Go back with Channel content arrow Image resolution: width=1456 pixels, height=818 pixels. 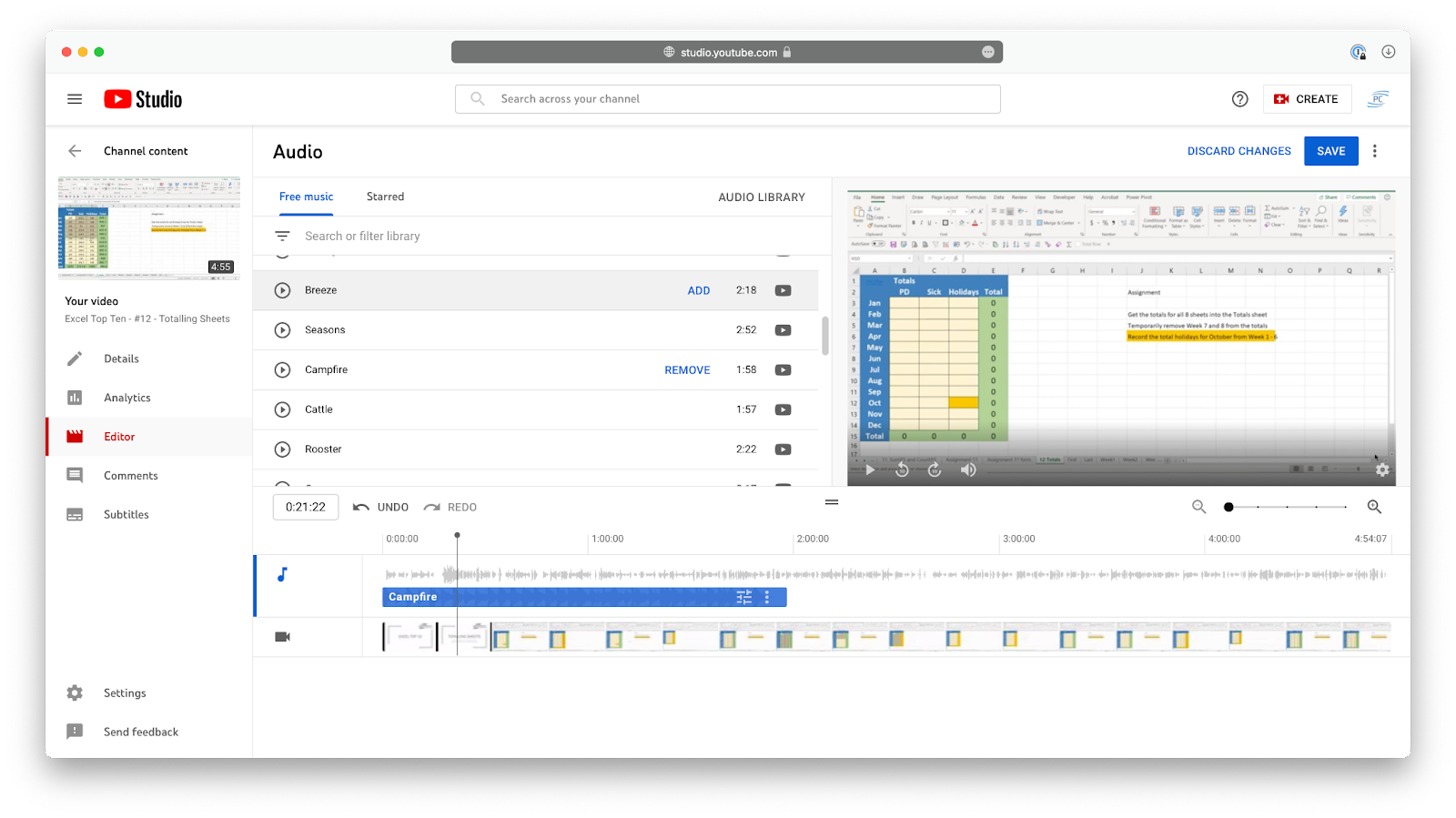point(75,151)
